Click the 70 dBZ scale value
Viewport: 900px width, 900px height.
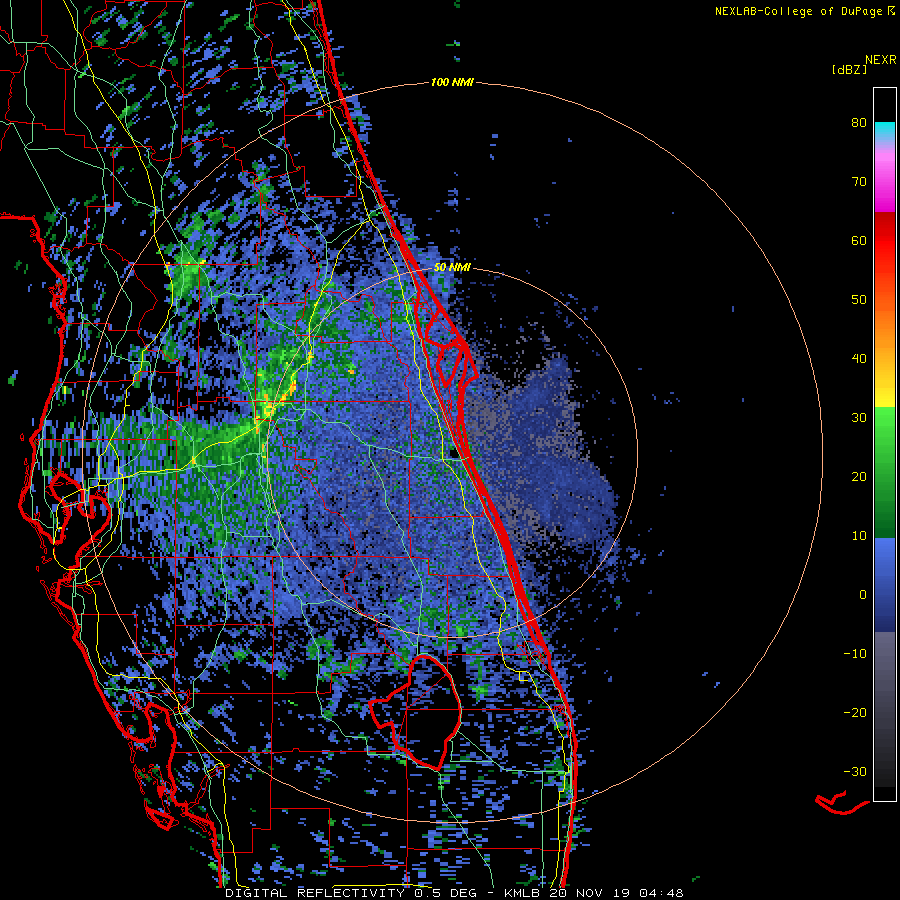tap(859, 181)
